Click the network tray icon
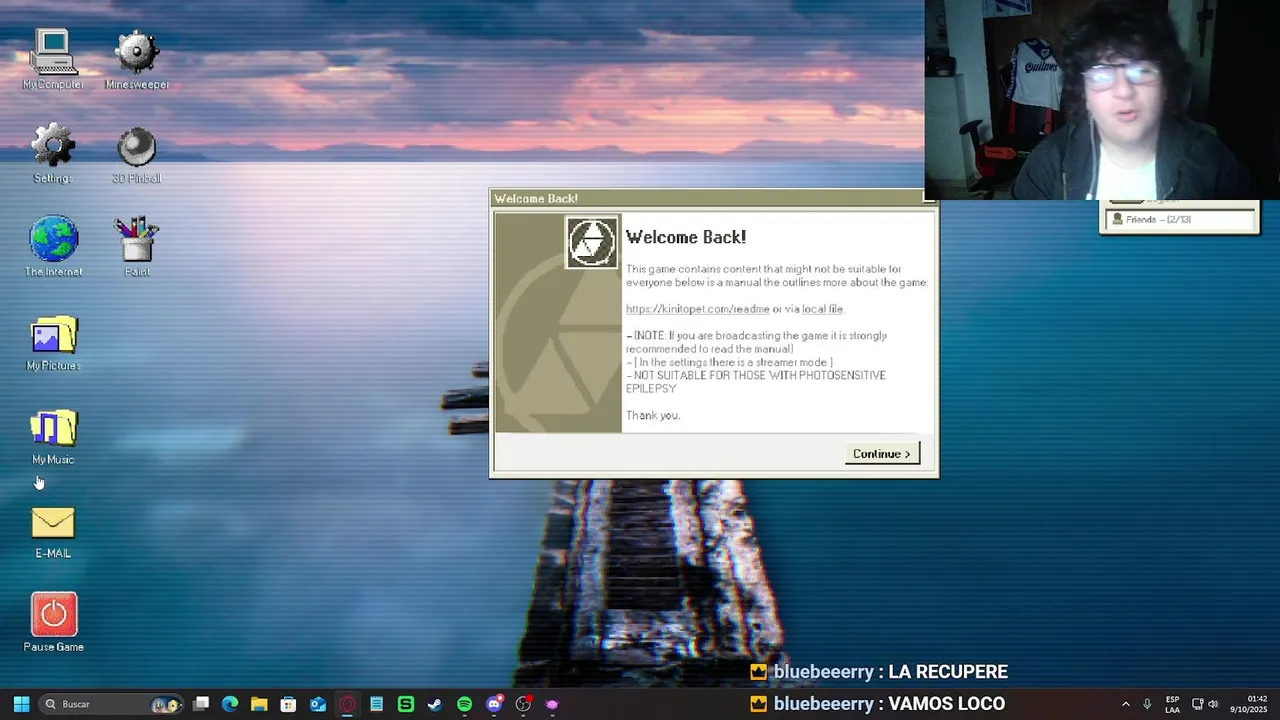Image resolution: width=1280 pixels, height=720 pixels. coord(1197,704)
